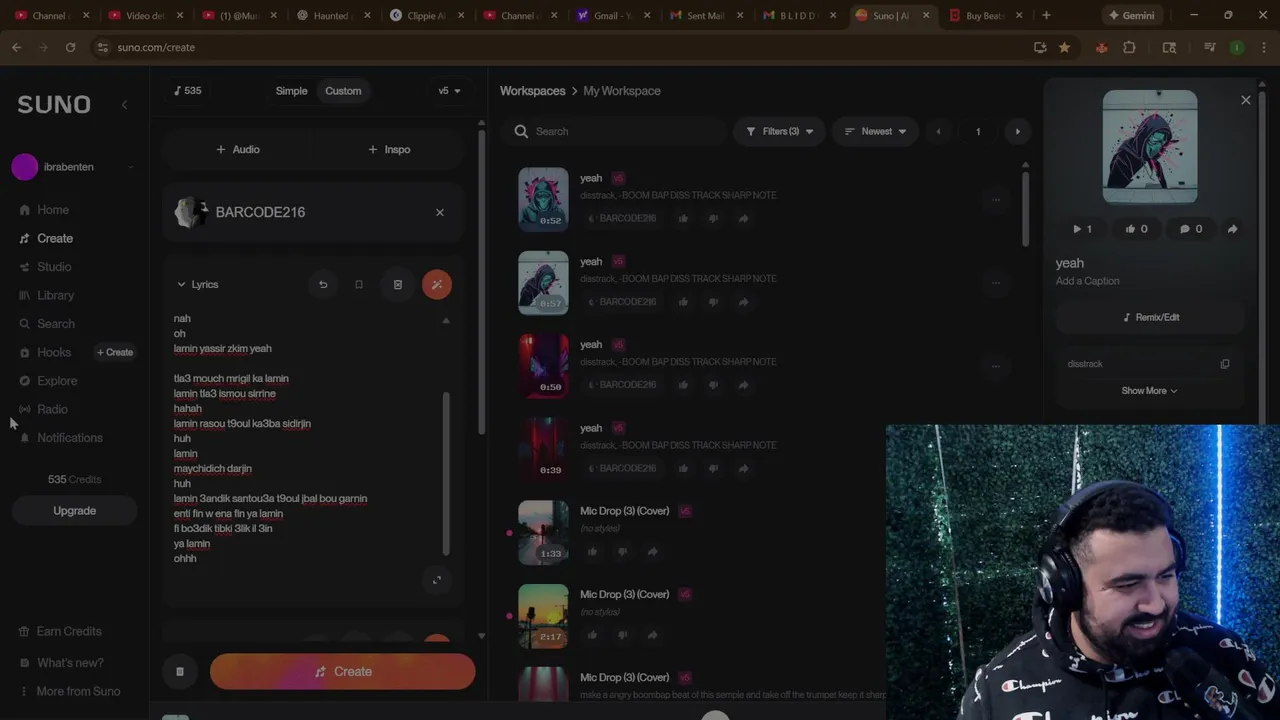Add Audio to the song
The width and height of the screenshot is (1280, 720).
pyautogui.click(x=238, y=149)
